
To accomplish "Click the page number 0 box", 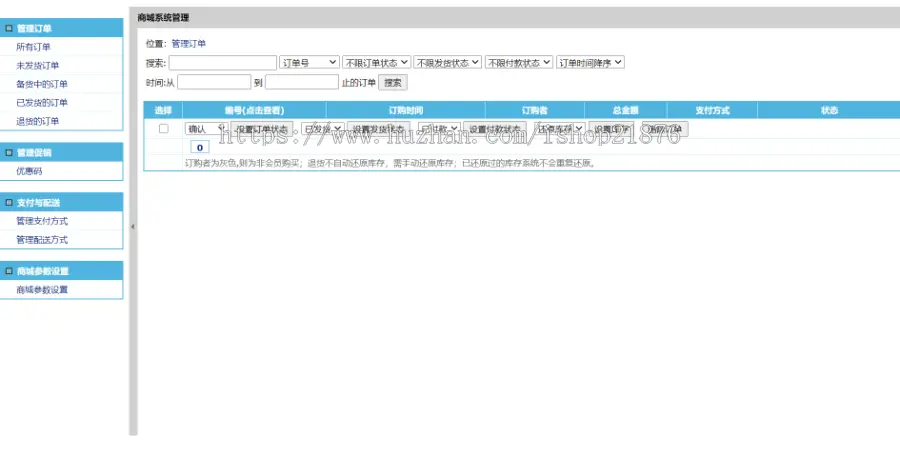I will click(x=200, y=148).
